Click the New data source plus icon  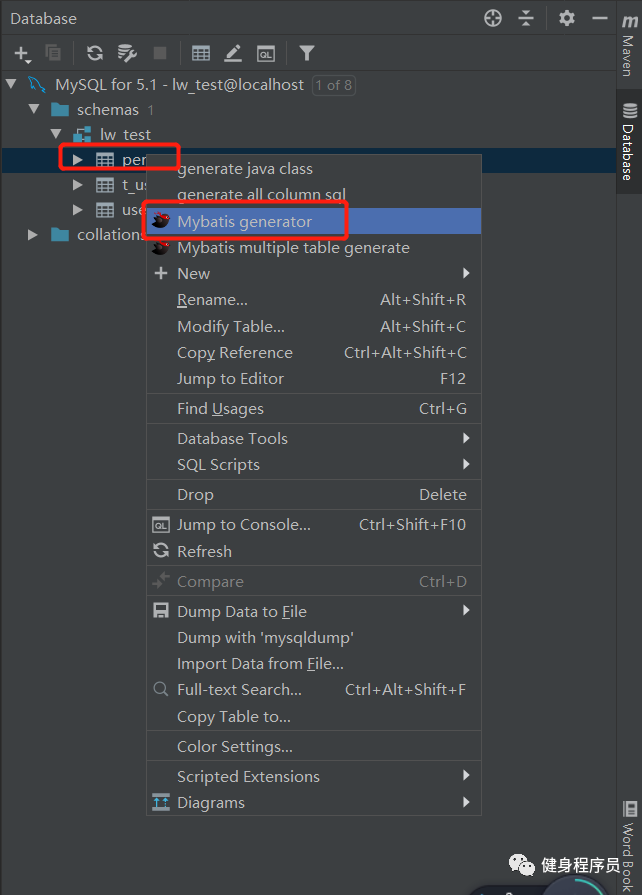22,53
